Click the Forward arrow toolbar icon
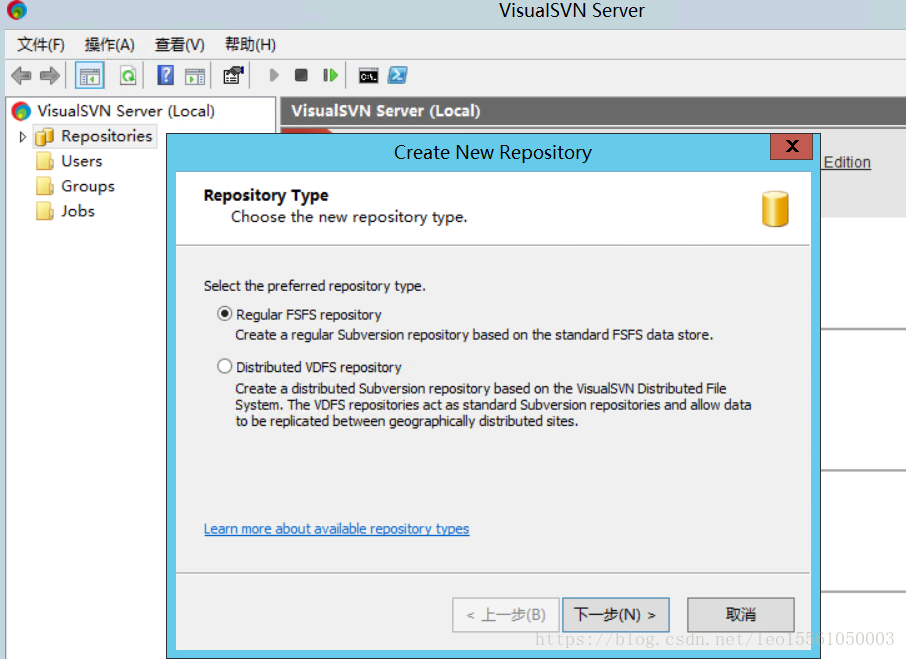This screenshot has height=659, width=906. pyautogui.click(x=50, y=76)
